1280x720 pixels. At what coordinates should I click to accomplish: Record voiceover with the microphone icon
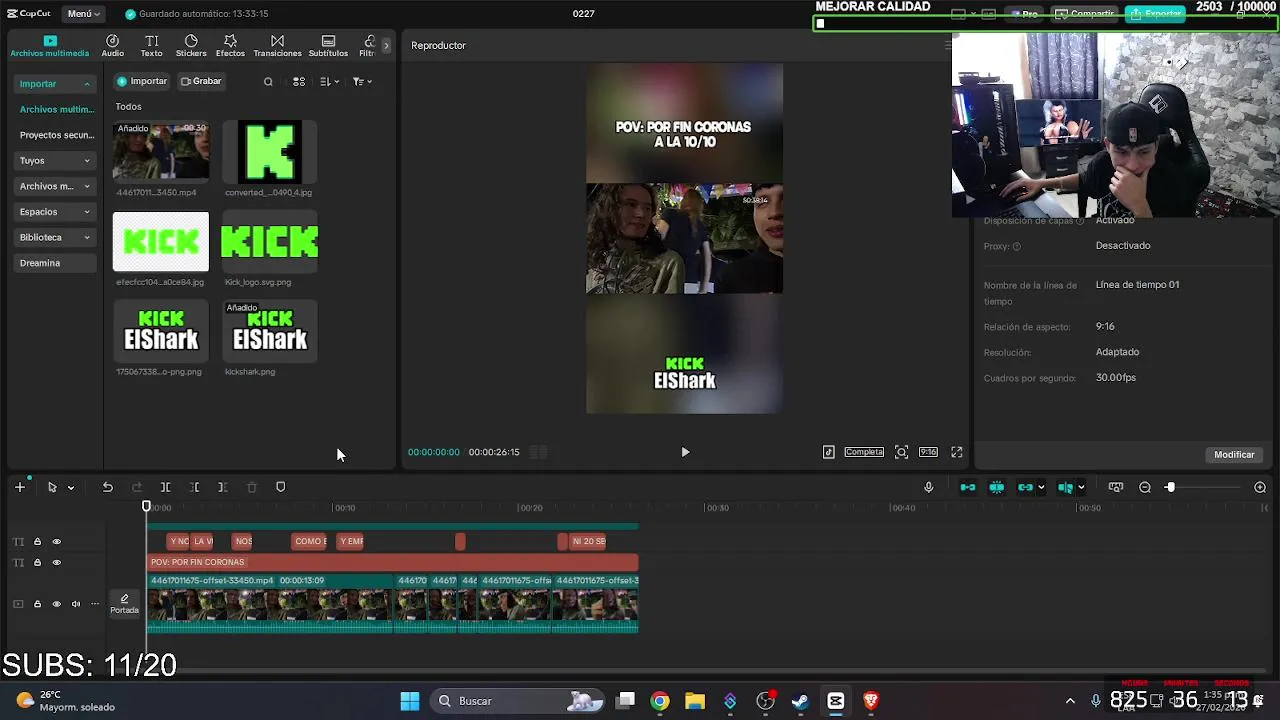(928, 487)
